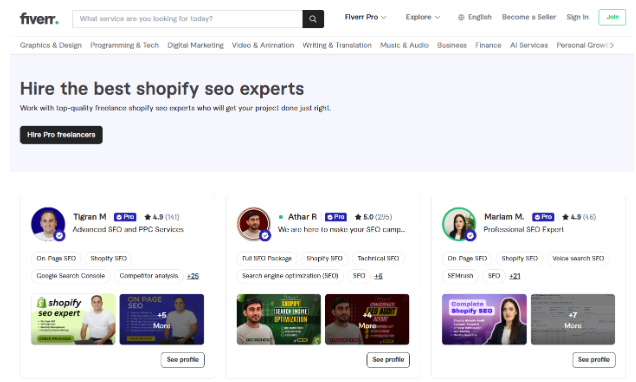This screenshot has height=382, width=636.
Task: Click Pro badge next to Tigran M
Action: [125, 217]
